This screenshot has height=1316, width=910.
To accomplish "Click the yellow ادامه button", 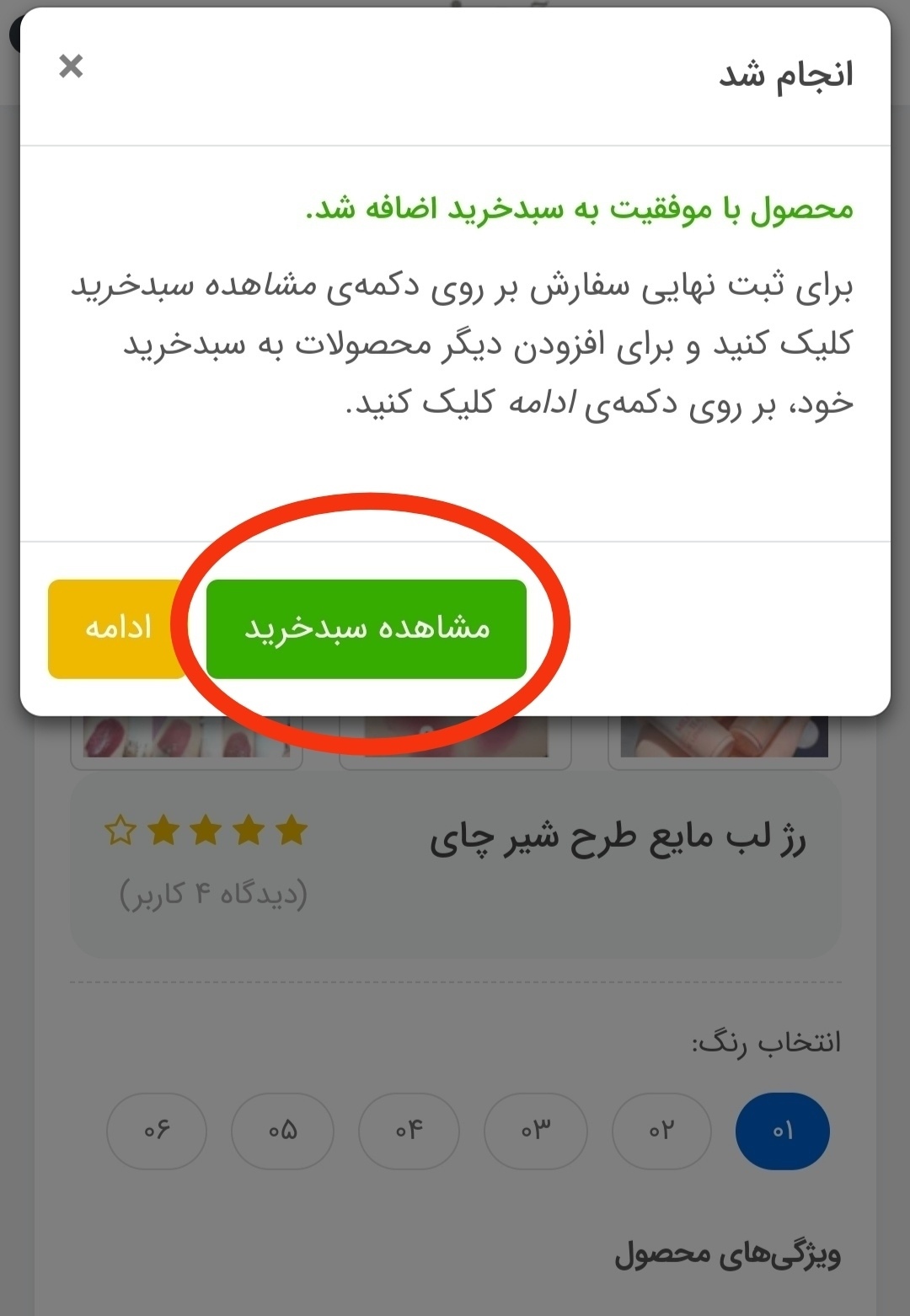I will pyautogui.click(x=117, y=629).
